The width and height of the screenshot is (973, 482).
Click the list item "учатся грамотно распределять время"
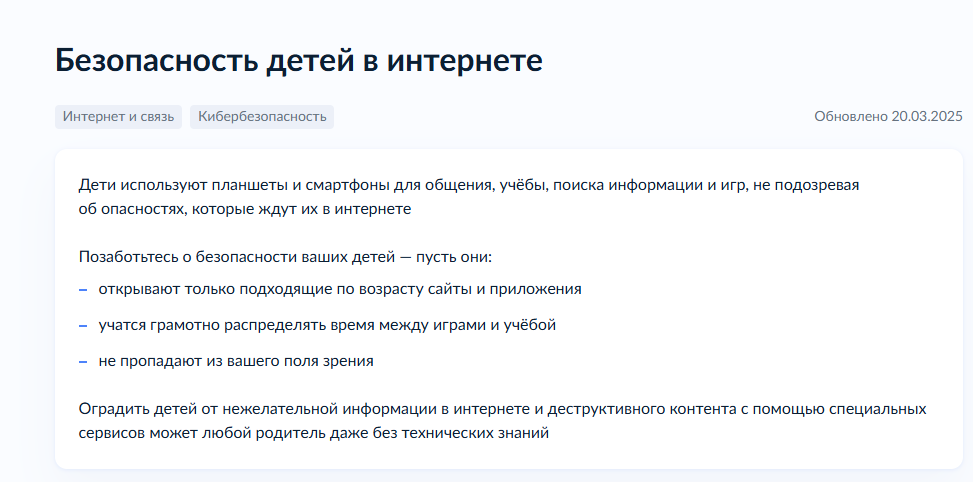[x=326, y=325]
